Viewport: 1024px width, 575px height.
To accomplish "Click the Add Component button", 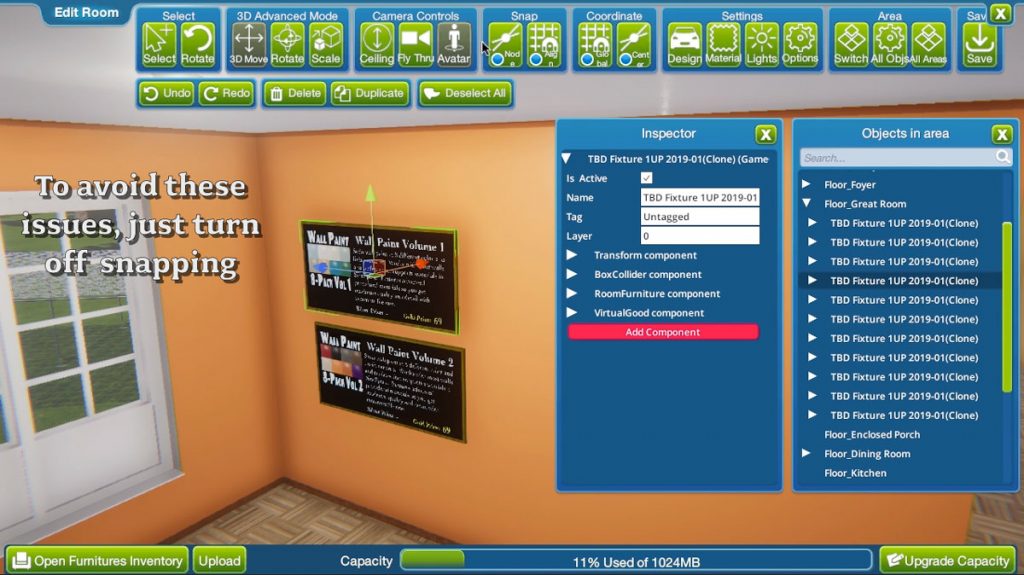I will pos(663,332).
